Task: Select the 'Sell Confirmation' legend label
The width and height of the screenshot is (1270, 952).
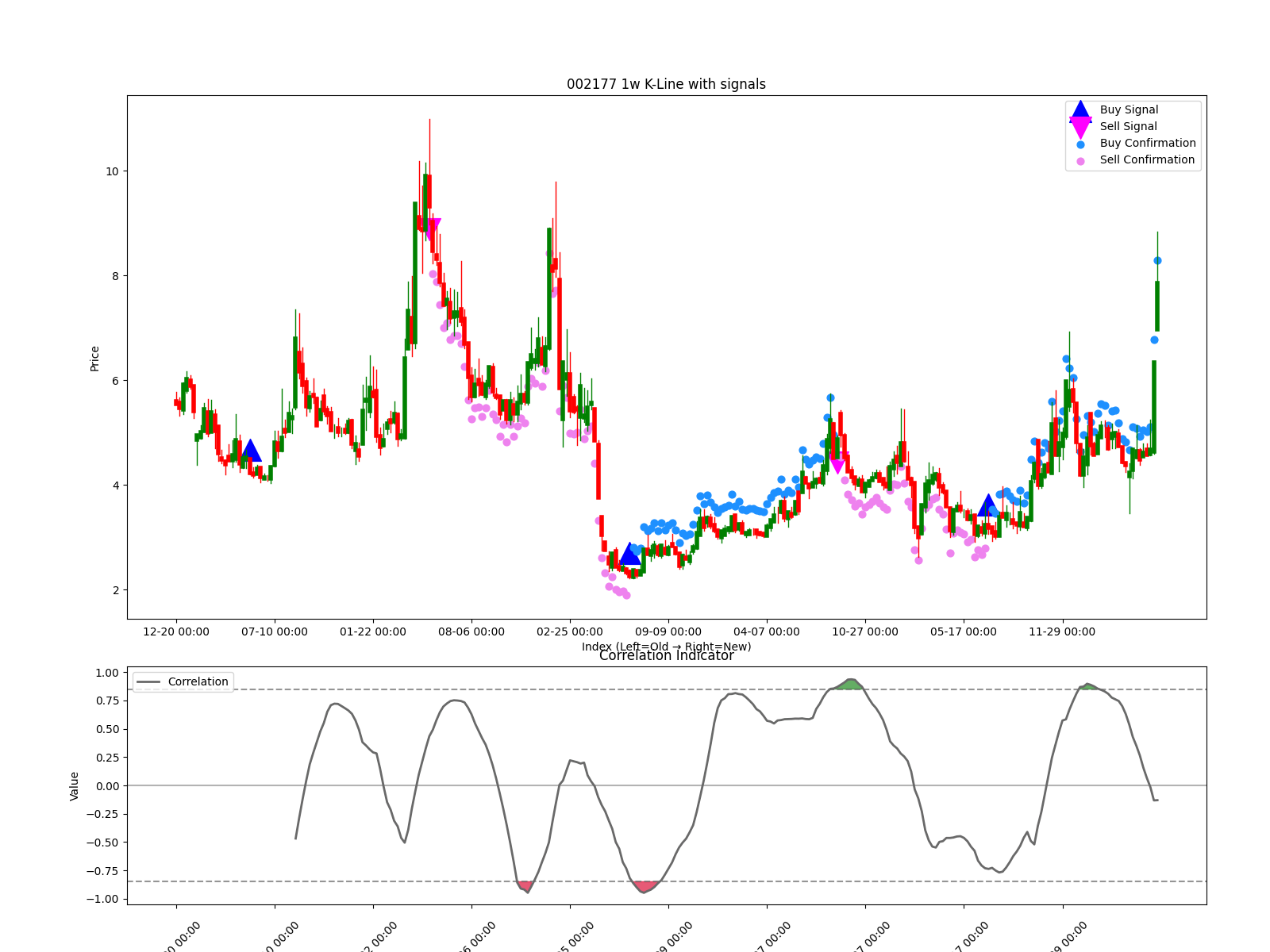Action: (x=1147, y=160)
